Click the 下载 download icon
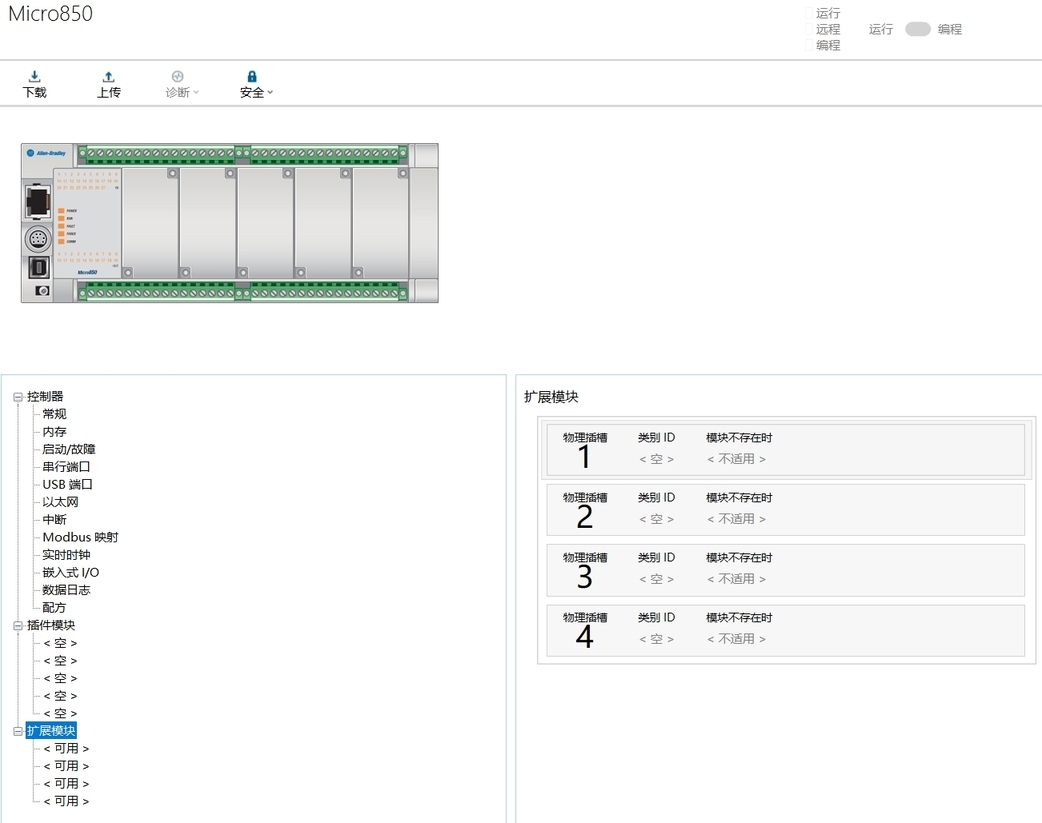1042x823 pixels. pyautogui.click(x=35, y=76)
